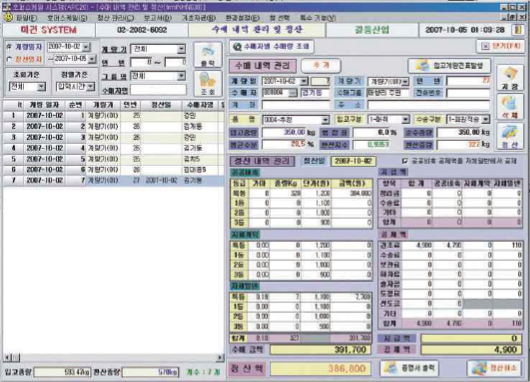Open the 품명 dropdown list
Viewport: 530px width, 382px height.
(x=325, y=120)
